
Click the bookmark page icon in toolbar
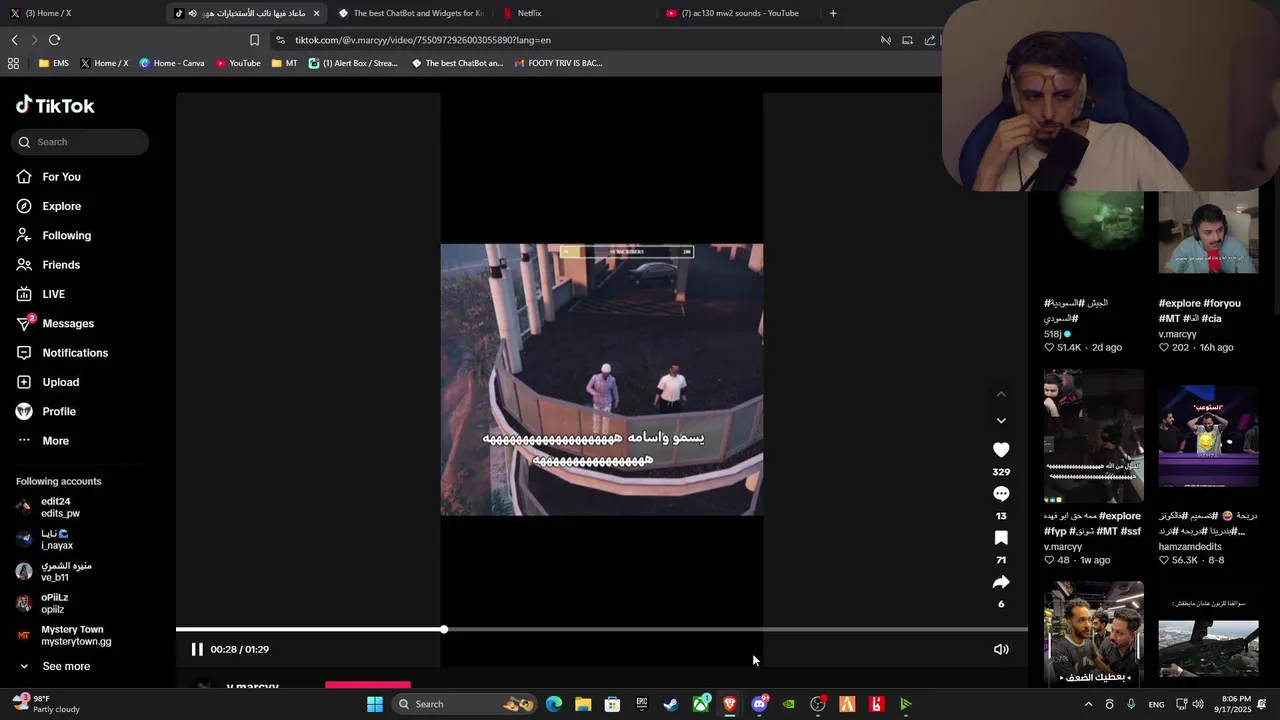[254, 40]
